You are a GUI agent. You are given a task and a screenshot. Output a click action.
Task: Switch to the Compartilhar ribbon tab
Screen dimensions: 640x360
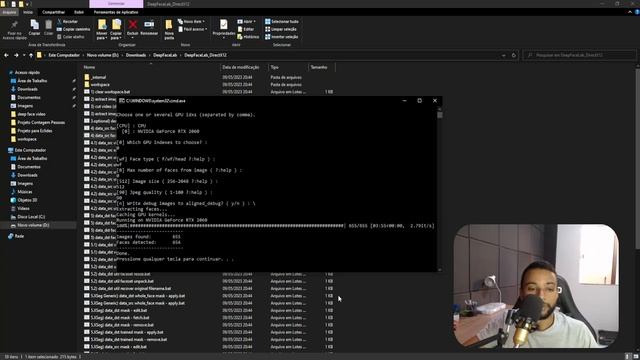coord(53,12)
